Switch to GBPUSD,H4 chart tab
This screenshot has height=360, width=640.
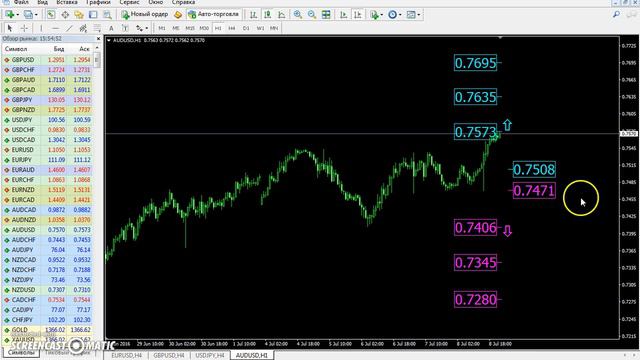pos(169,356)
